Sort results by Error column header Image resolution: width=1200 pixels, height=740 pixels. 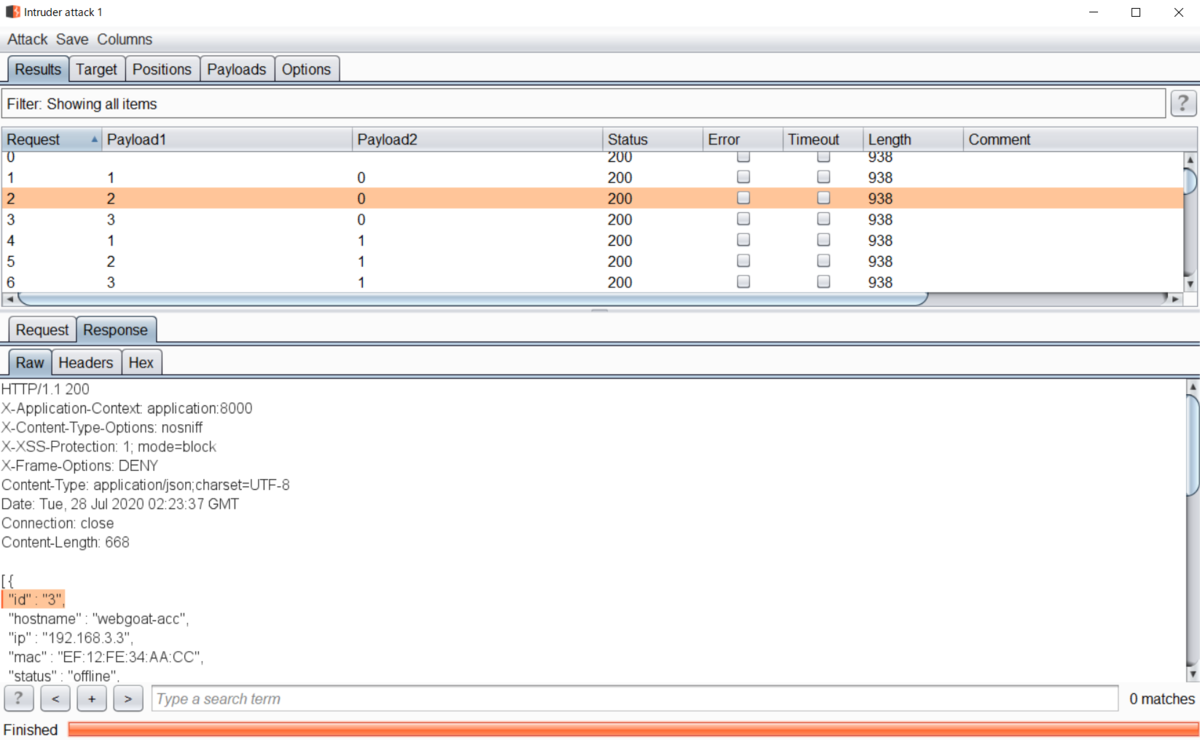tap(742, 139)
